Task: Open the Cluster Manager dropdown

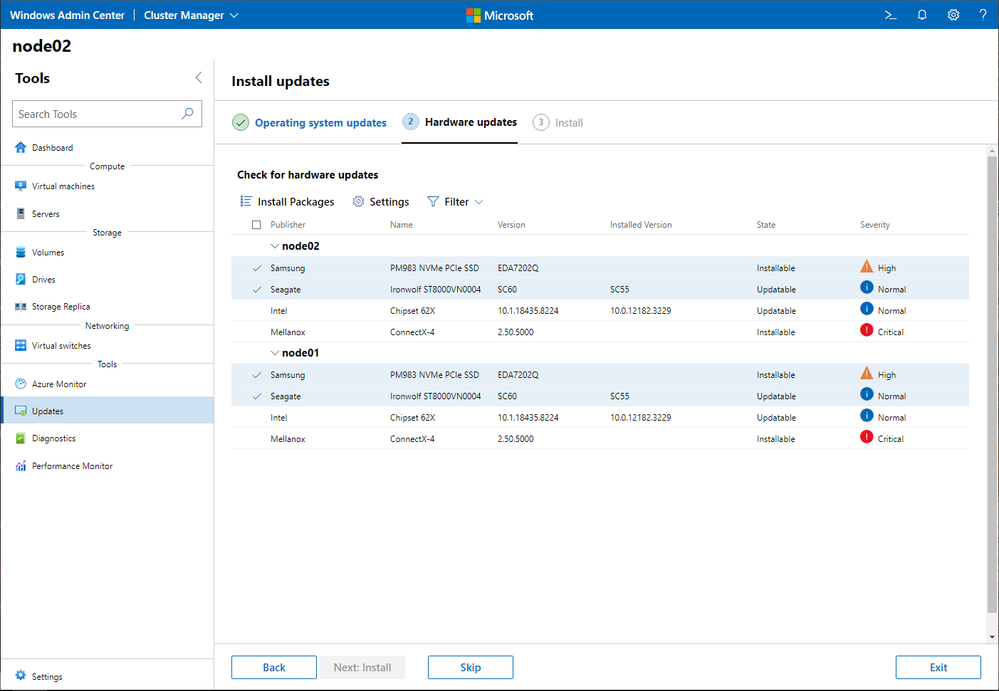Action: point(191,15)
